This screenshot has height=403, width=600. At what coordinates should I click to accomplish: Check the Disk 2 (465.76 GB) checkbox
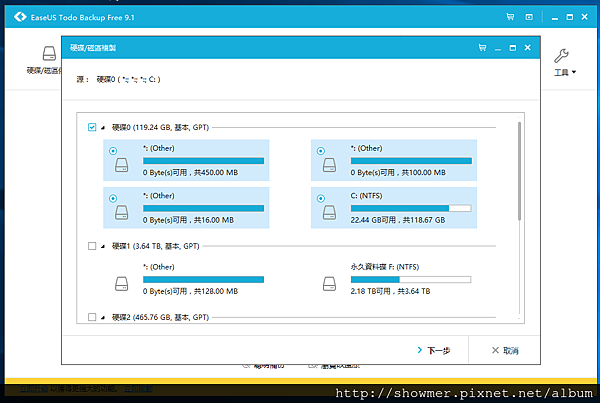tap(92, 317)
